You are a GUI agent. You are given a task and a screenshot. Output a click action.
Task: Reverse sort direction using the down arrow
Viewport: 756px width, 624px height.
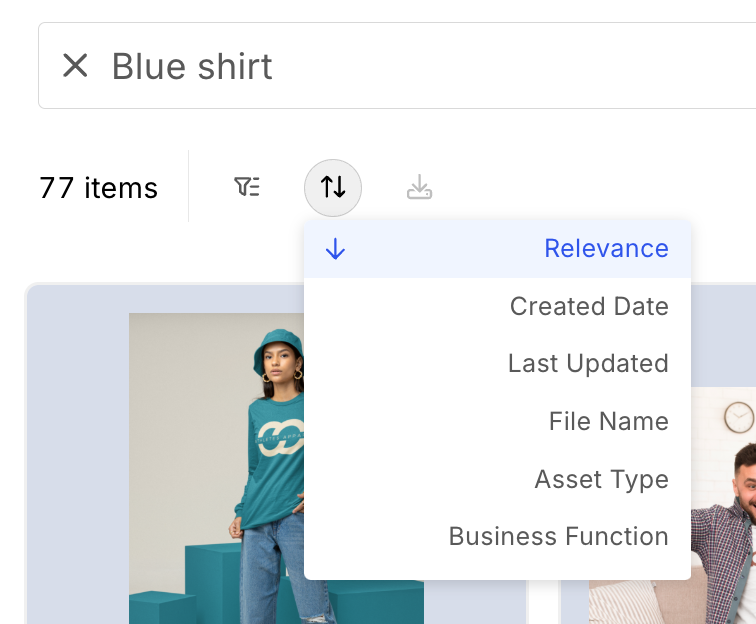click(335, 249)
